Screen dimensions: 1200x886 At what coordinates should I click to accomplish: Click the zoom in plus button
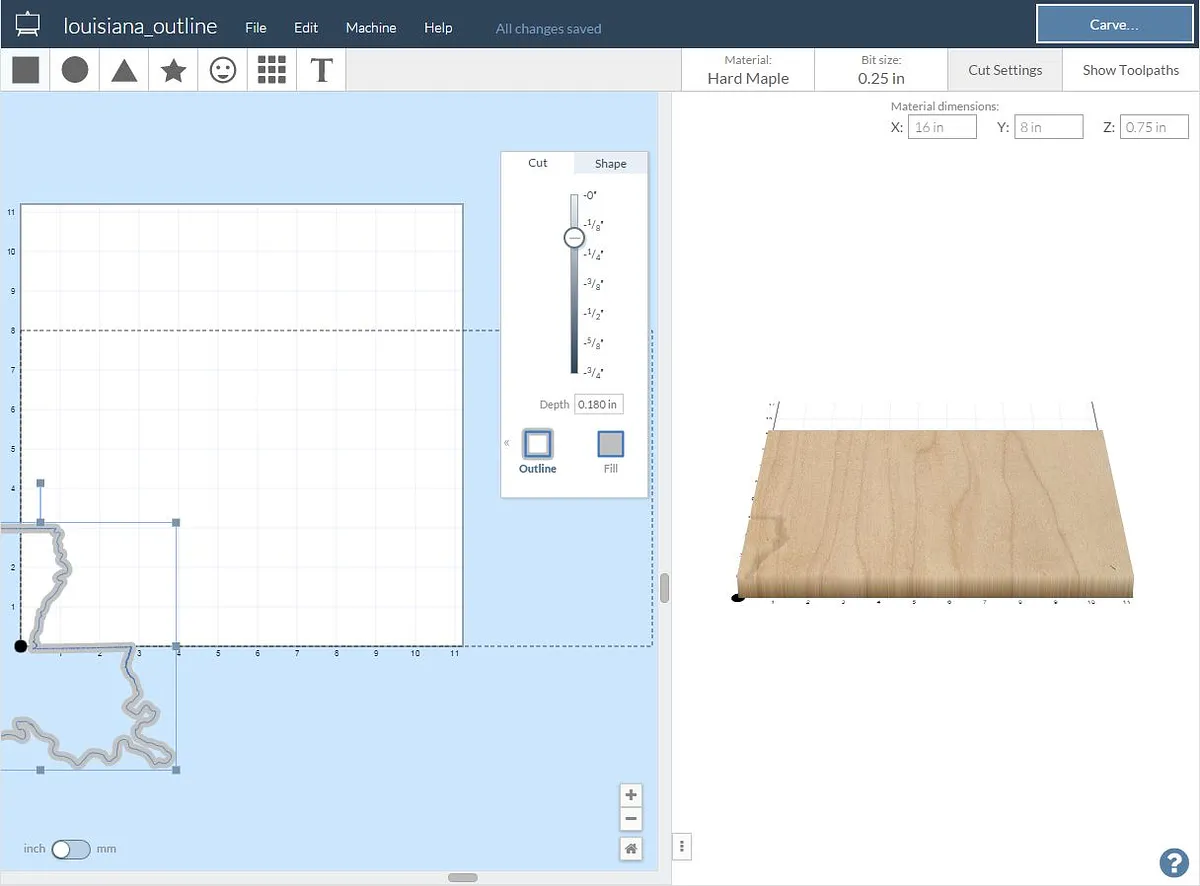pyautogui.click(x=631, y=795)
